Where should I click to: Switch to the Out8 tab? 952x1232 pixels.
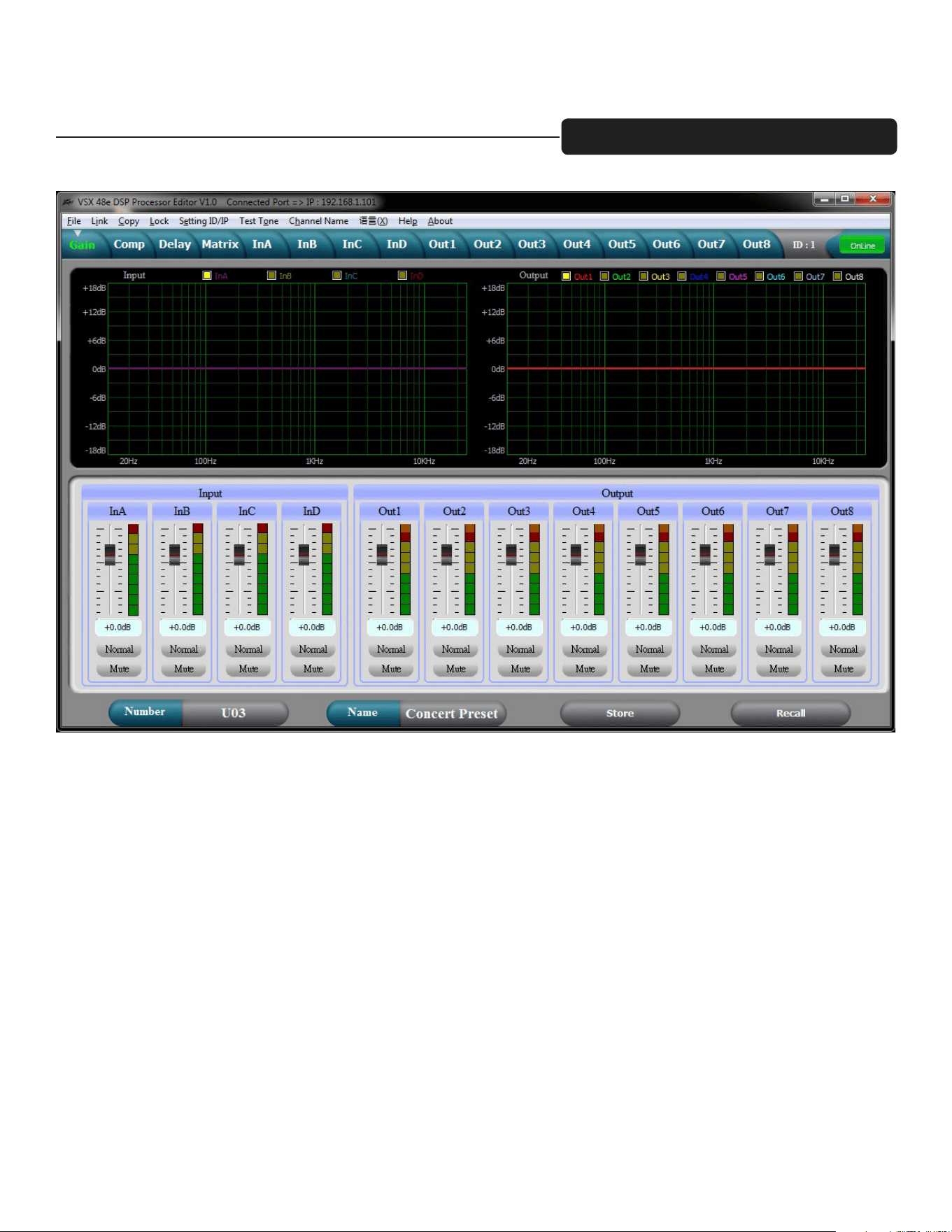pos(757,245)
